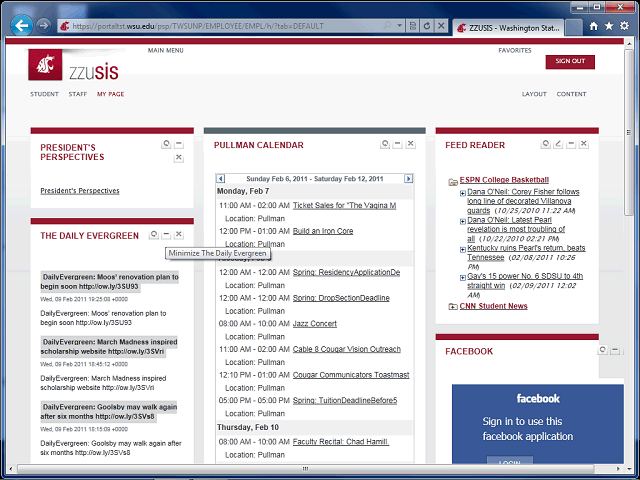The width and height of the screenshot is (640, 480).
Task: Expand CNN Student News folder
Action: (x=453, y=307)
